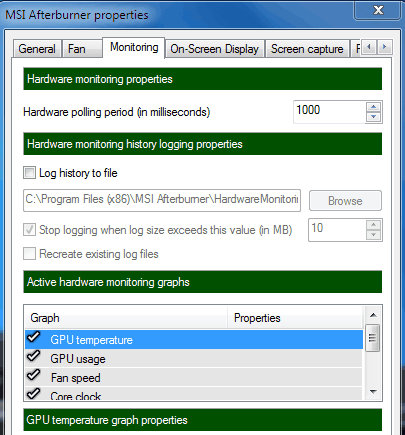Click the graph list scrollbar thumb
Viewport: 405px width, 435px height.
coord(373,338)
